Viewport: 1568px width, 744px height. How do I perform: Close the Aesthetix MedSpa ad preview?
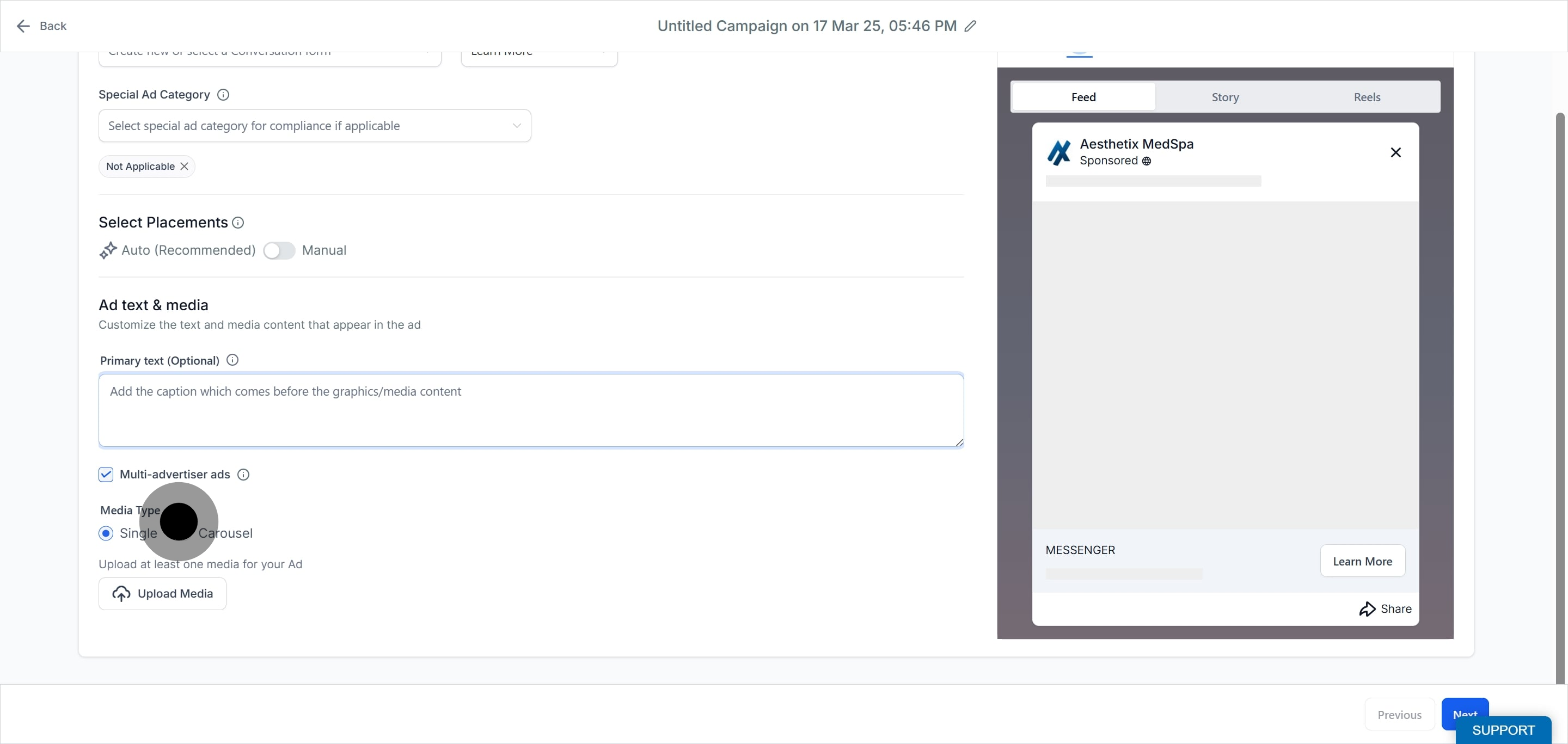pos(1396,153)
